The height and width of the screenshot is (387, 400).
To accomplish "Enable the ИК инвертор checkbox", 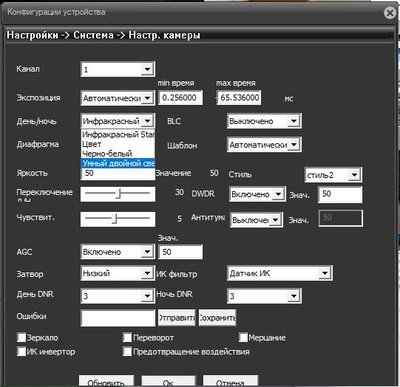I will [x=22, y=351].
